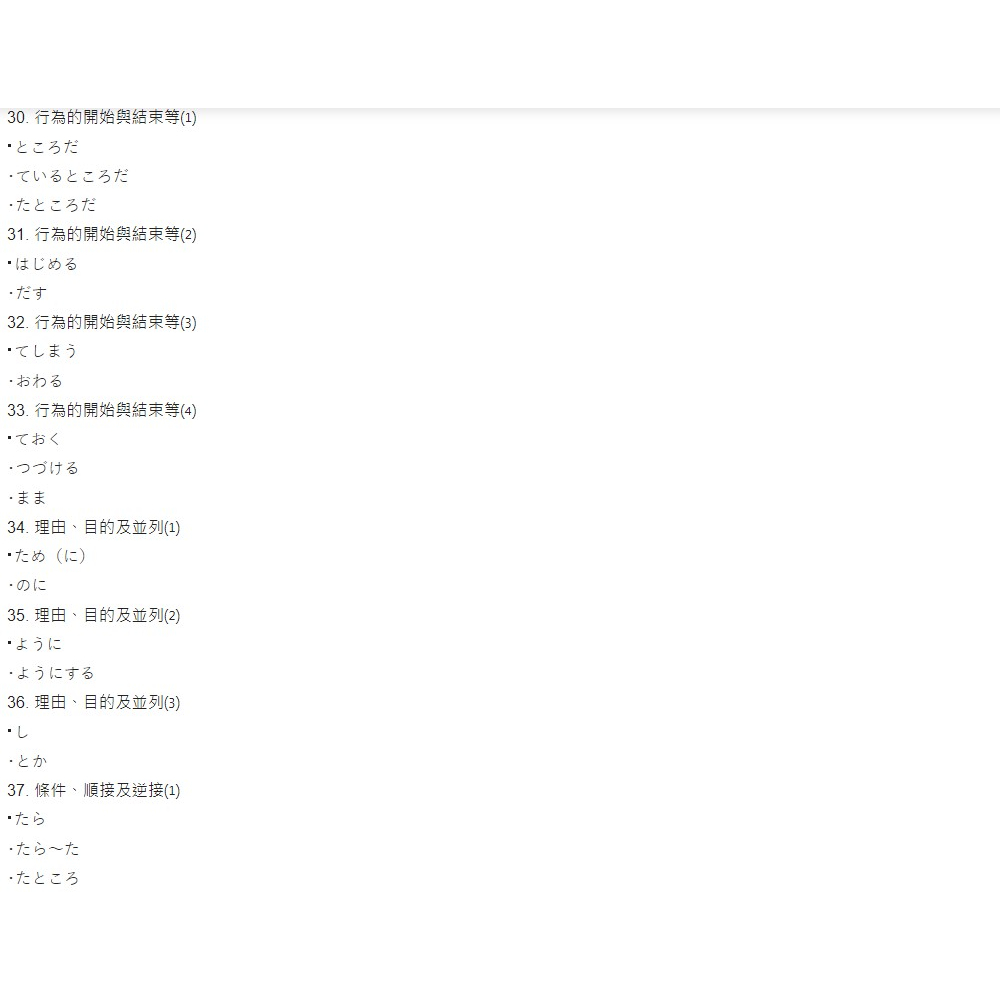
Task: Select the ているところだ line
Action: click(72, 176)
